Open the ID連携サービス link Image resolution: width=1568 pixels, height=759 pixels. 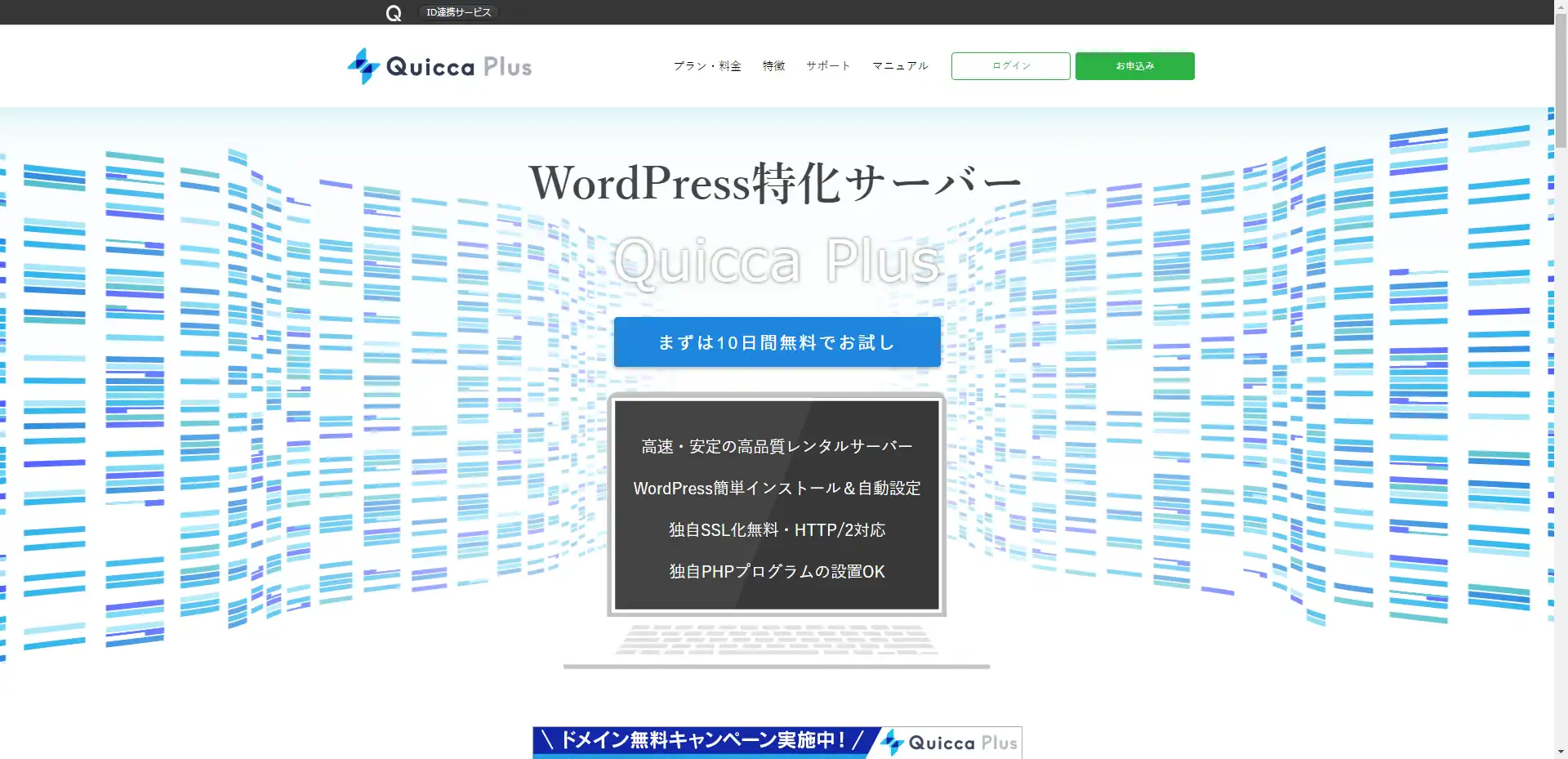pos(459,12)
